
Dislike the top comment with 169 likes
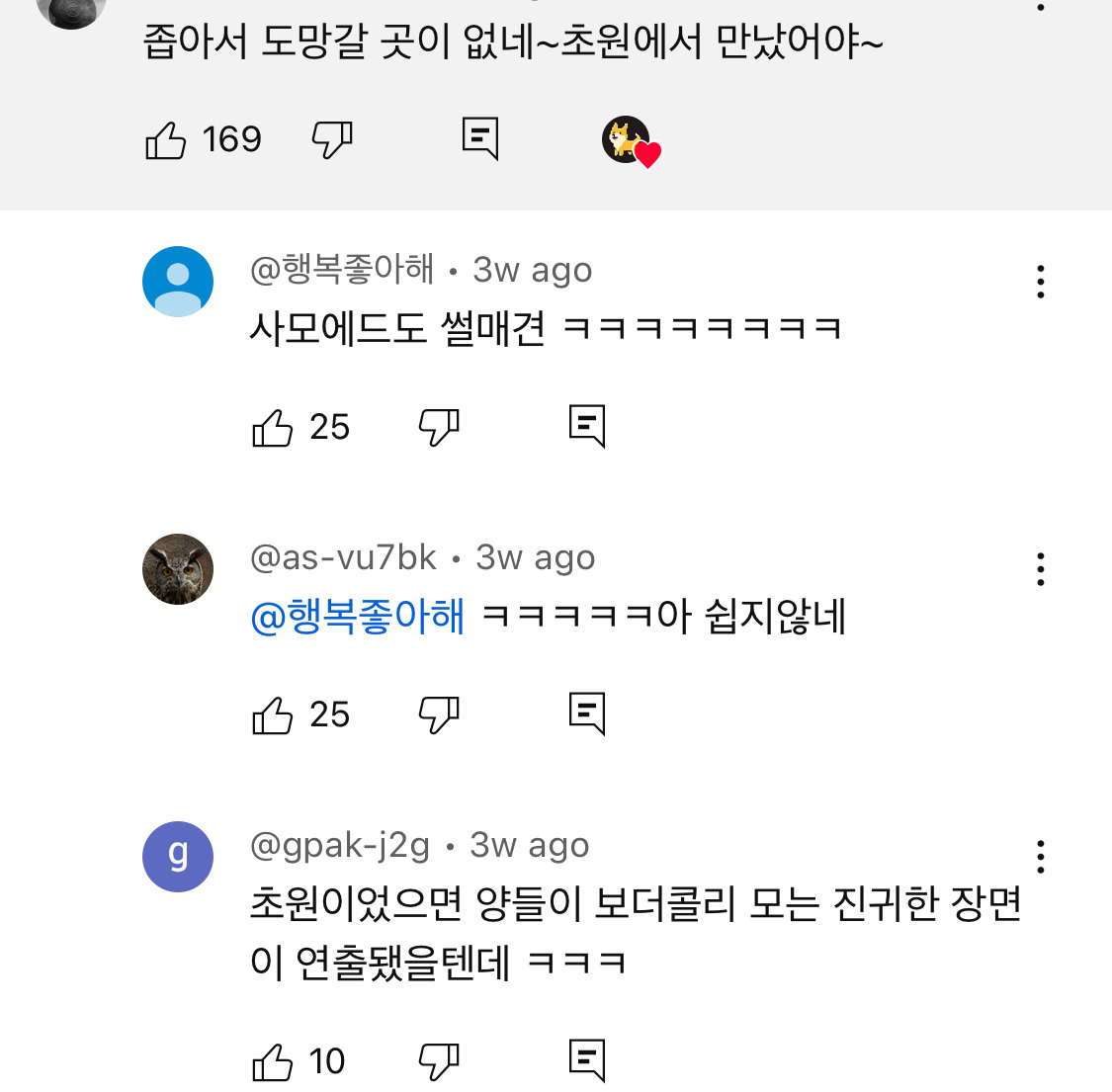tap(332, 139)
